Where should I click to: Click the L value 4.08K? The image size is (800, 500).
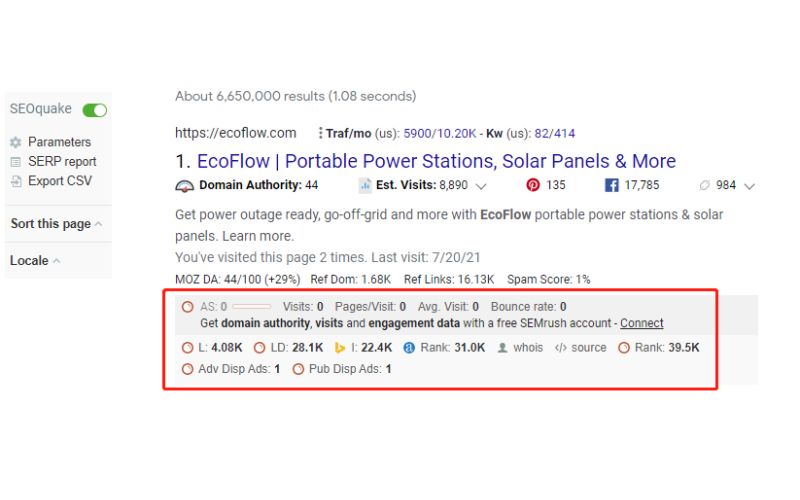pos(227,348)
